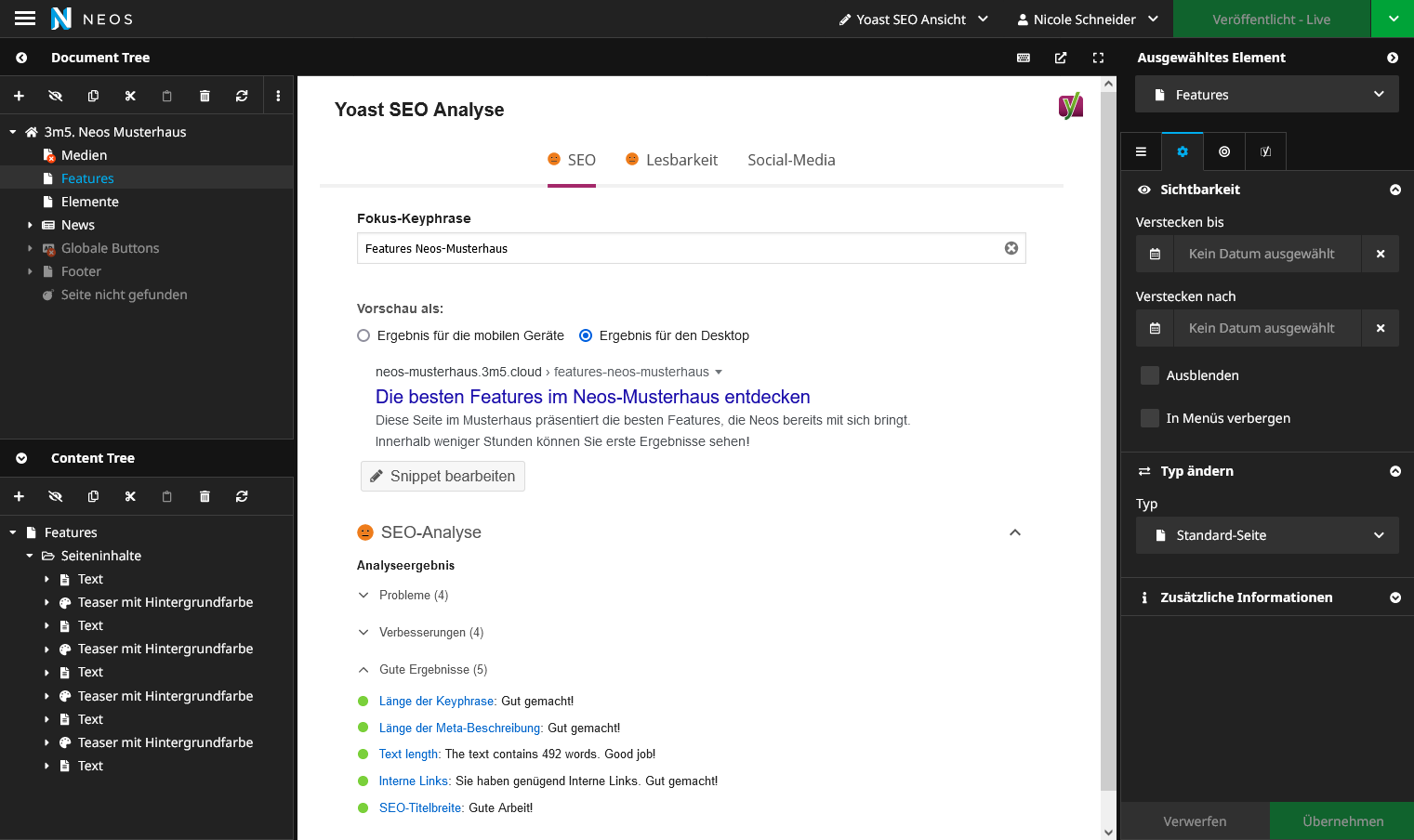The height and width of the screenshot is (840, 1414).
Task: Click the Übernehmen button
Action: 1342,821
